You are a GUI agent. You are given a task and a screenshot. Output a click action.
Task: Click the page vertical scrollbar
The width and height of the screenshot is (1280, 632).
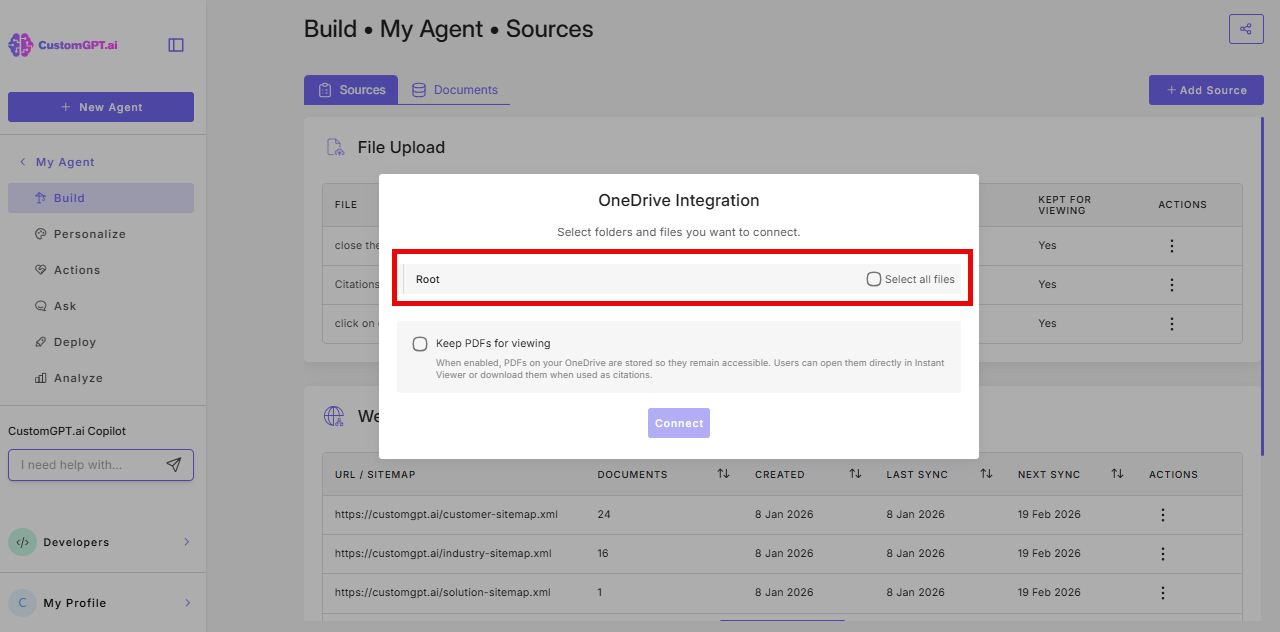coord(1263,287)
